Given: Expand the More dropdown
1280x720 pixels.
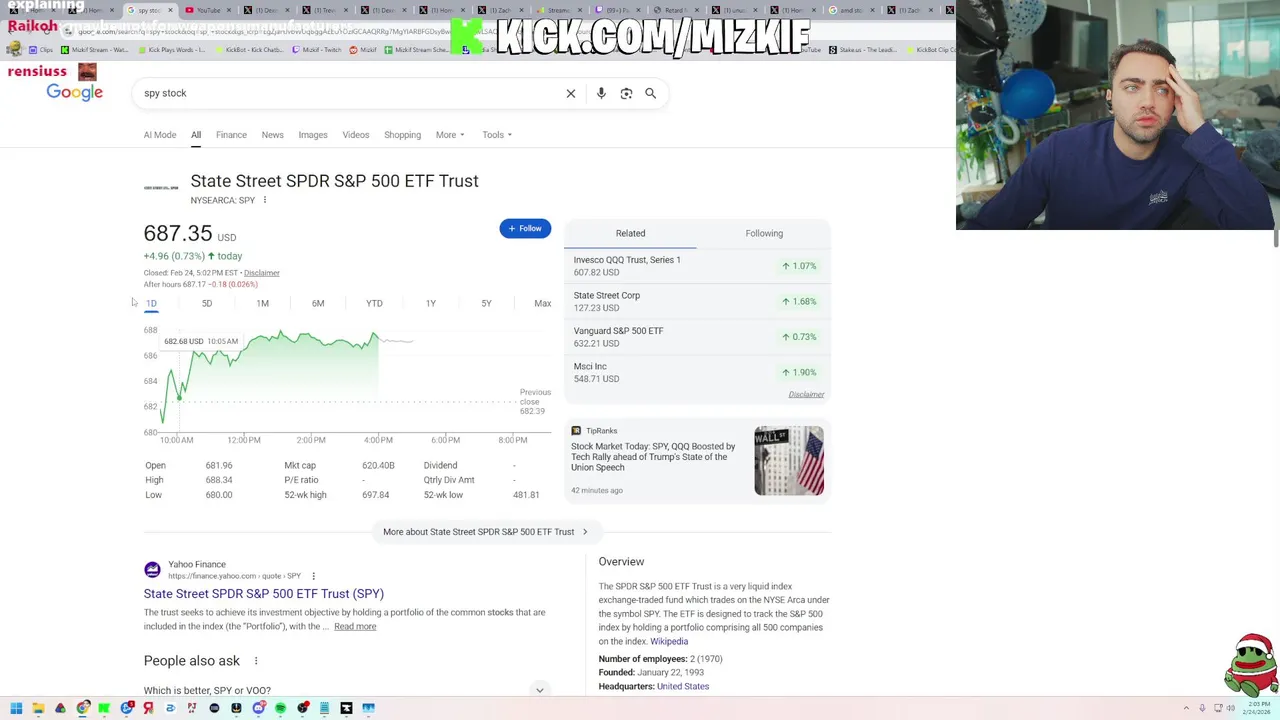Looking at the screenshot, I should coord(450,135).
